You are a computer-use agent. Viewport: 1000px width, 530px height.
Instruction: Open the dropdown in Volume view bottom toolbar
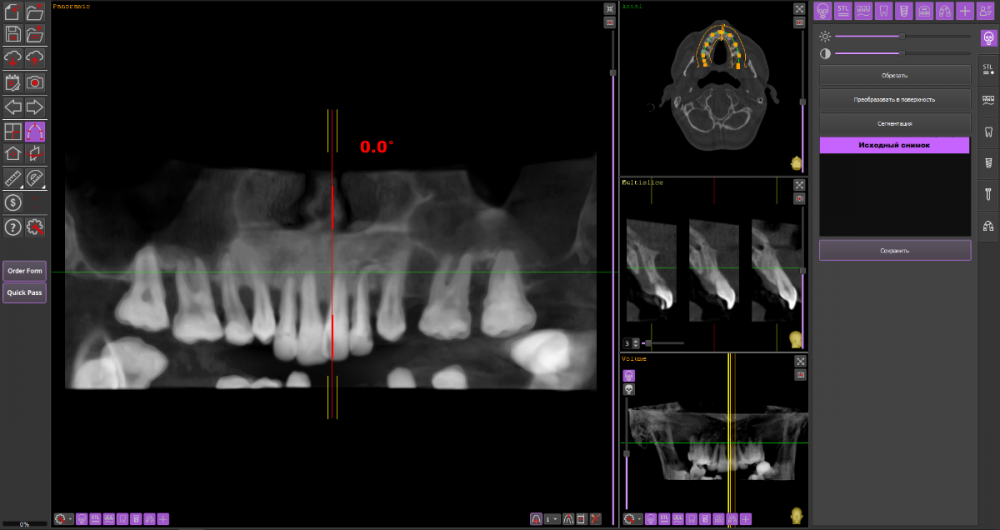coord(641,519)
